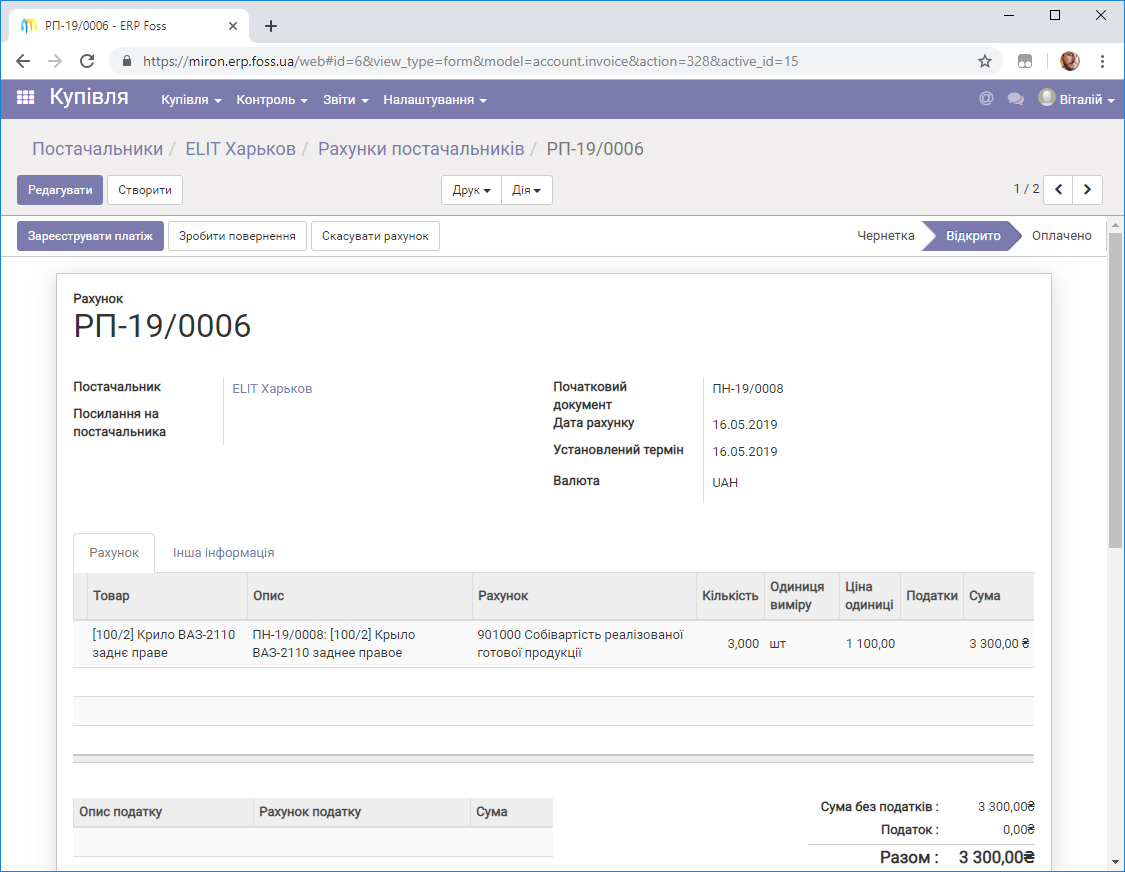Go to the previous record arrow
This screenshot has width=1125, height=872.
(x=1058, y=189)
